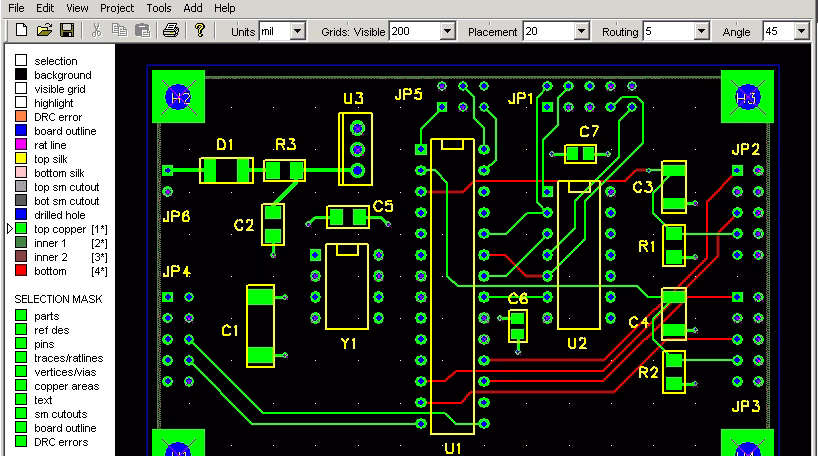
Task: Open a project with the folder icon
Action: [x=44, y=30]
